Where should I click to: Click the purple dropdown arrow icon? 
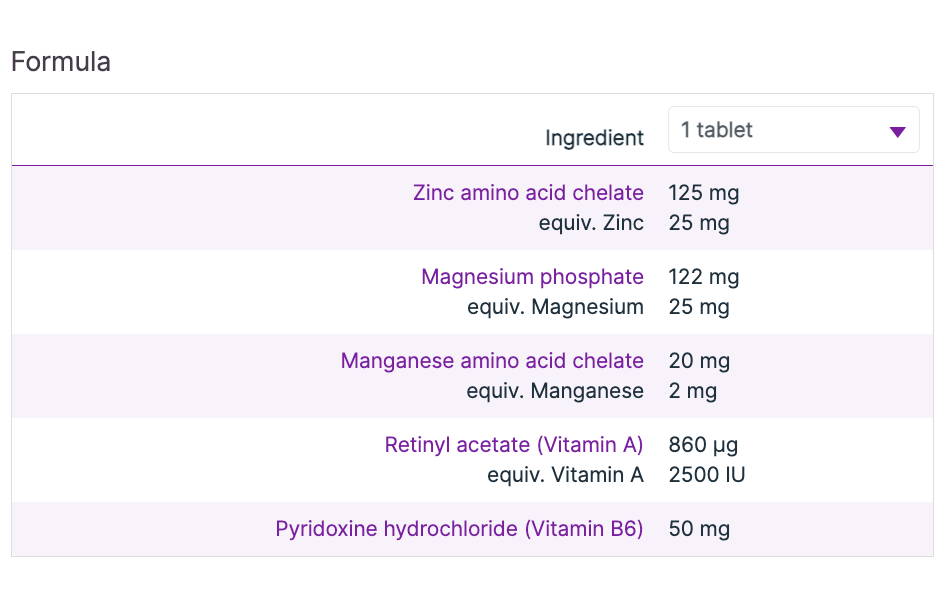point(897,132)
